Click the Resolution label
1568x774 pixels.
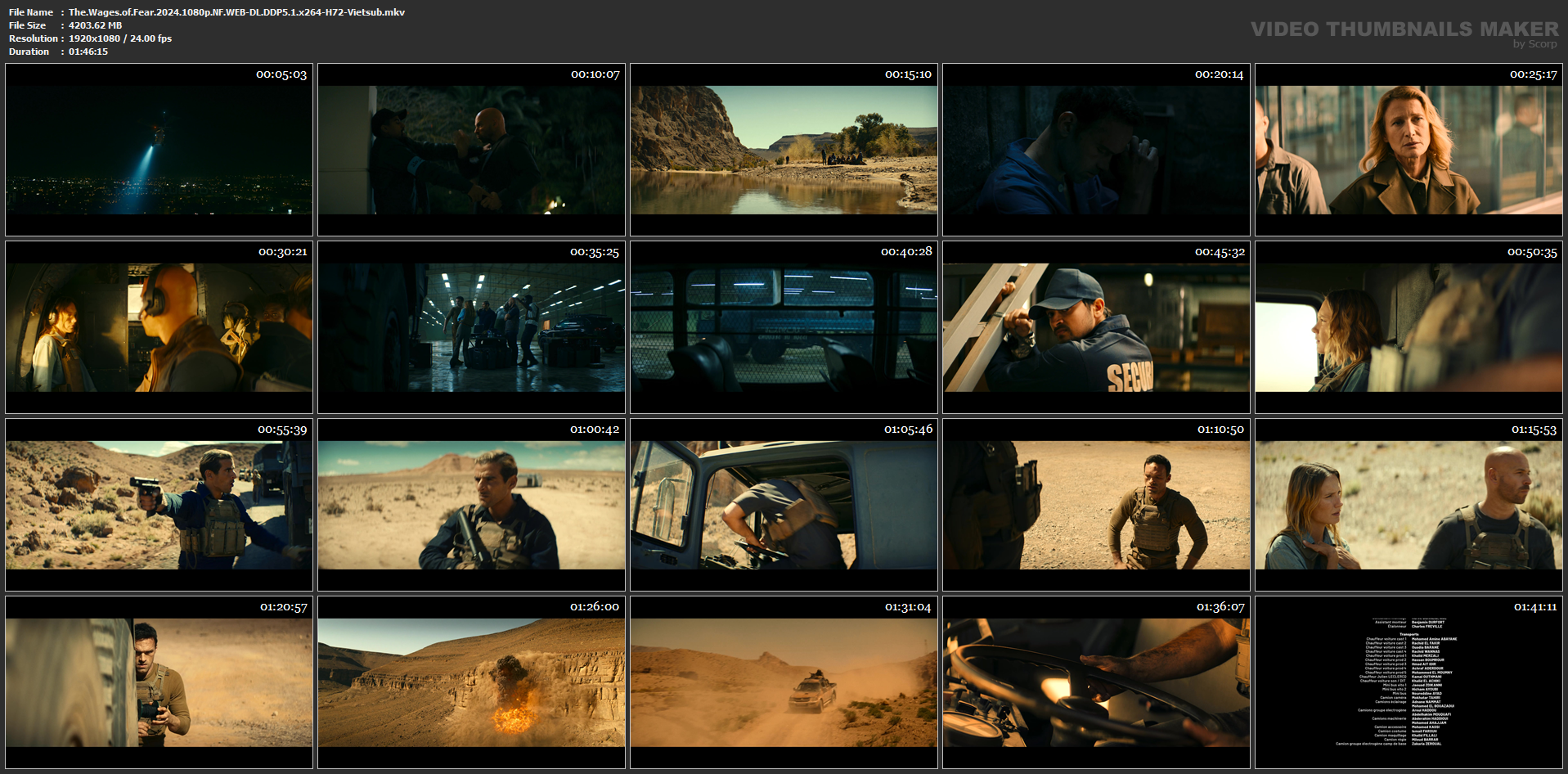click(x=34, y=38)
